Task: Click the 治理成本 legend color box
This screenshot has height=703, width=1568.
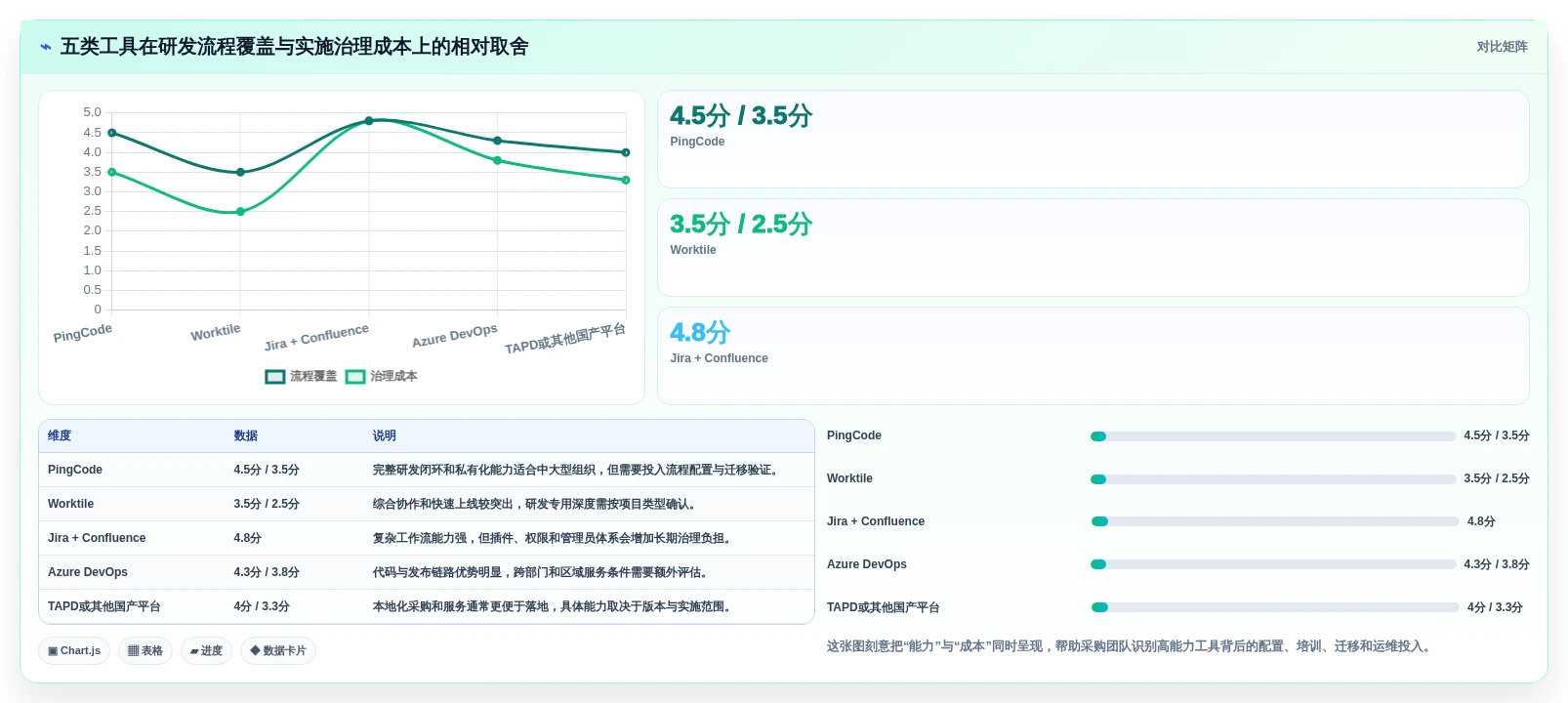Action: 355,377
